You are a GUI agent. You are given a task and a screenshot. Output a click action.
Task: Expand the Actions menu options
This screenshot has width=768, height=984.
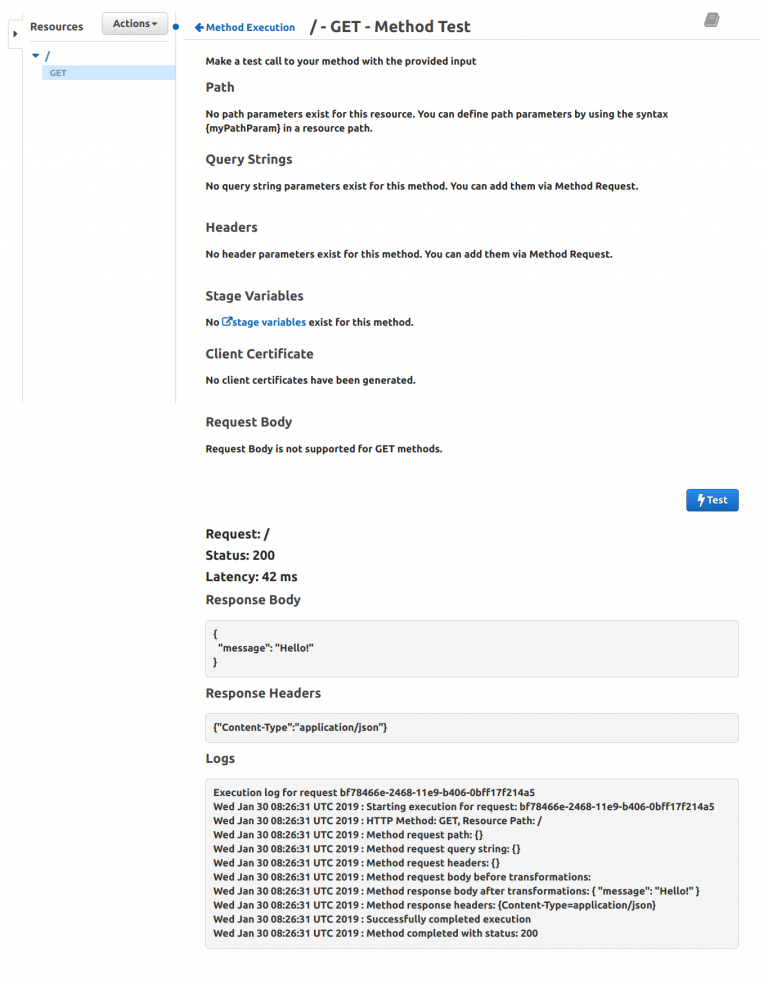134,22
